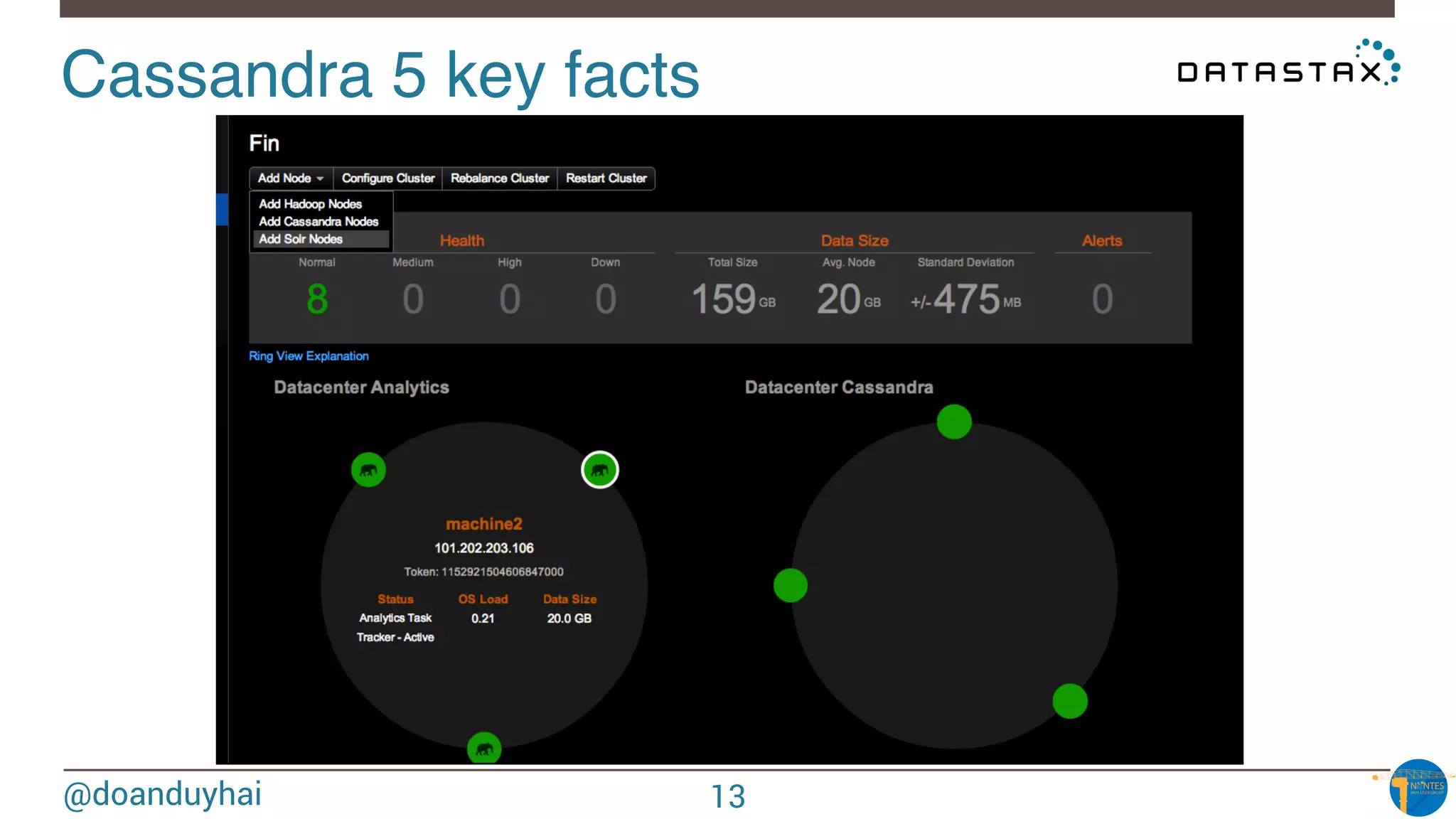Click the 20 GB average node value
This screenshot has height=819, width=1456.
point(849,299)
